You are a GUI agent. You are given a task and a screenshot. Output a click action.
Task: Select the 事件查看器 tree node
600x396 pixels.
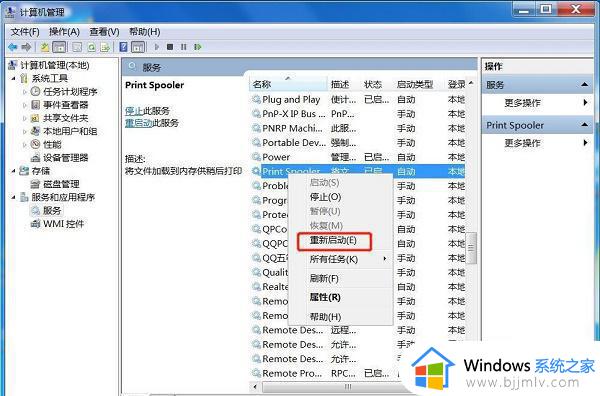point(65,105)
